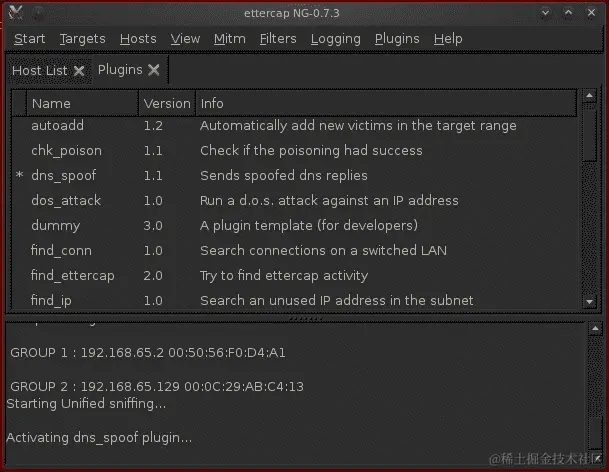Click 'Check if the poisoning had success' text
Viewport: 609px width, 472px height.
pyautogui.click(x=311, y=151)
